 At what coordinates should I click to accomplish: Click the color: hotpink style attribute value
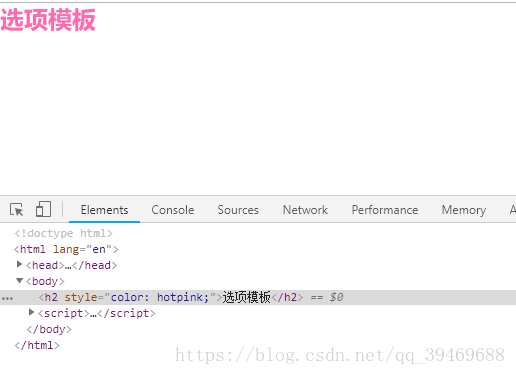coord(160,297)
